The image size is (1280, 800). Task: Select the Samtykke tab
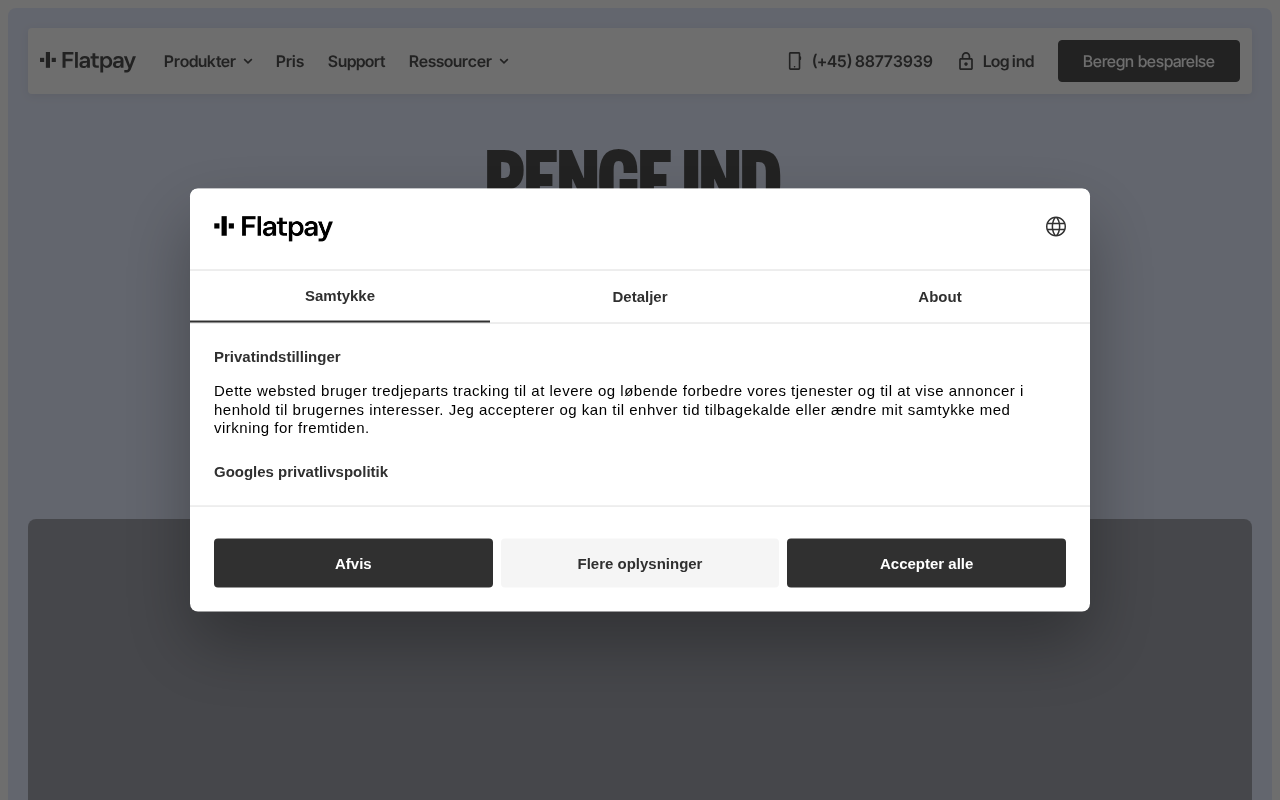[340, 296]
